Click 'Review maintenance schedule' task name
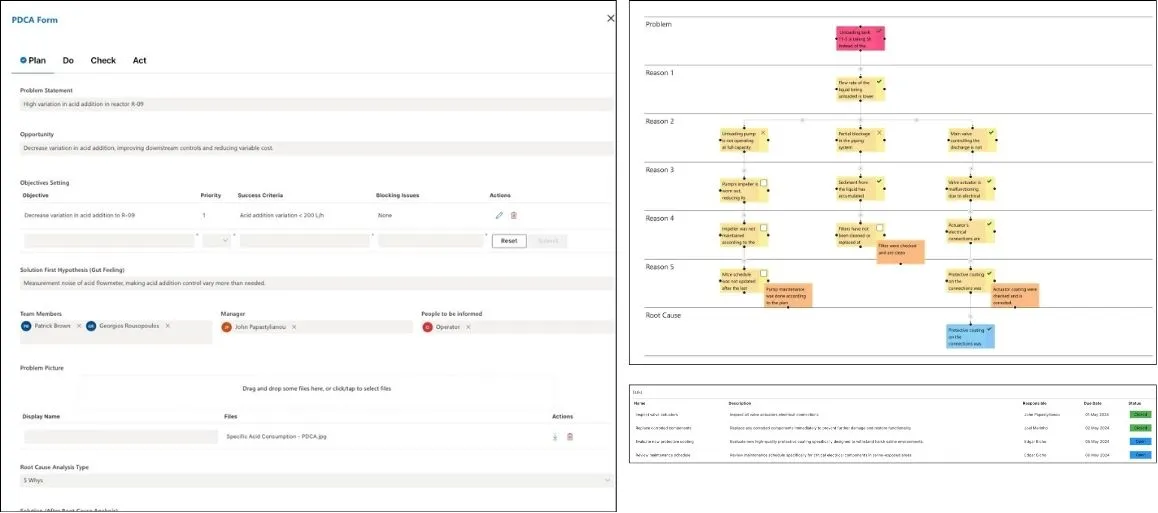Screen dimensions: 1158x513 (663, 455)
